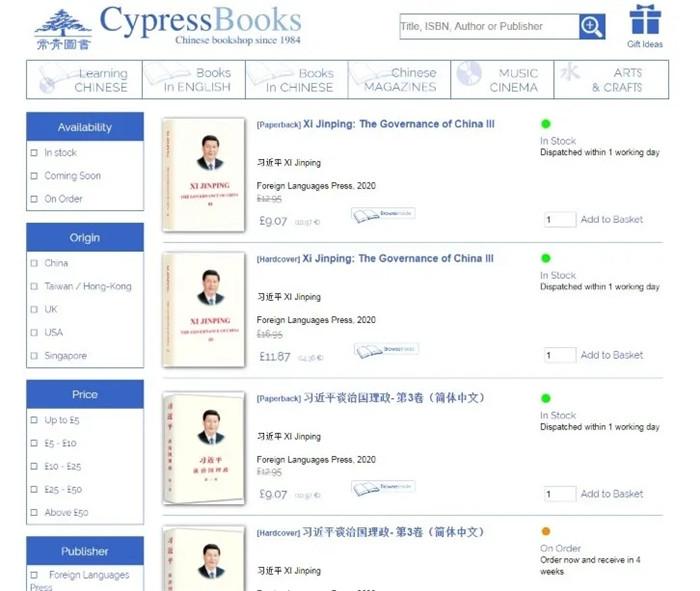
Task: Tick the In stock checkbox
Action: click(x=34, y=153)
